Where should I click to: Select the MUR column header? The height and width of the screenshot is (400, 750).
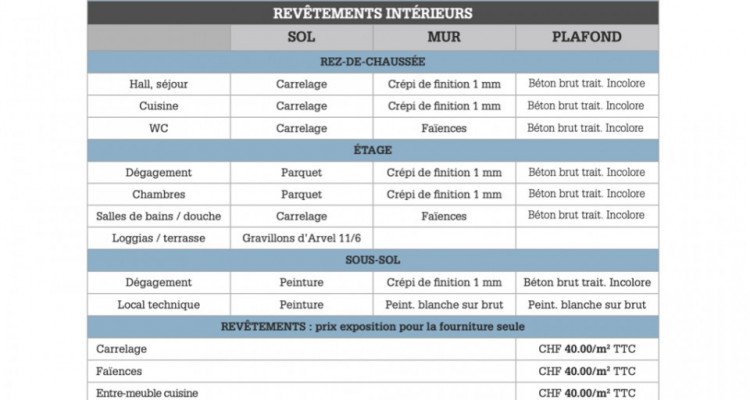444,38
